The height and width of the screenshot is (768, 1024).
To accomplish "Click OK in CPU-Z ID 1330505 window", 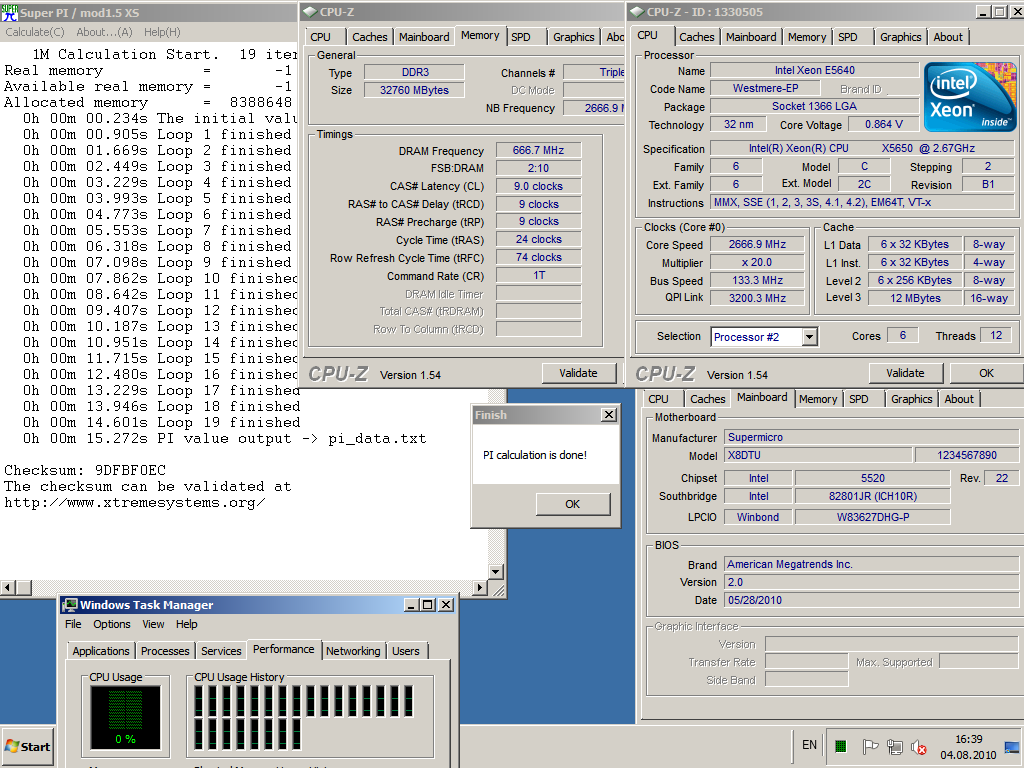I will tap(986, 373).
